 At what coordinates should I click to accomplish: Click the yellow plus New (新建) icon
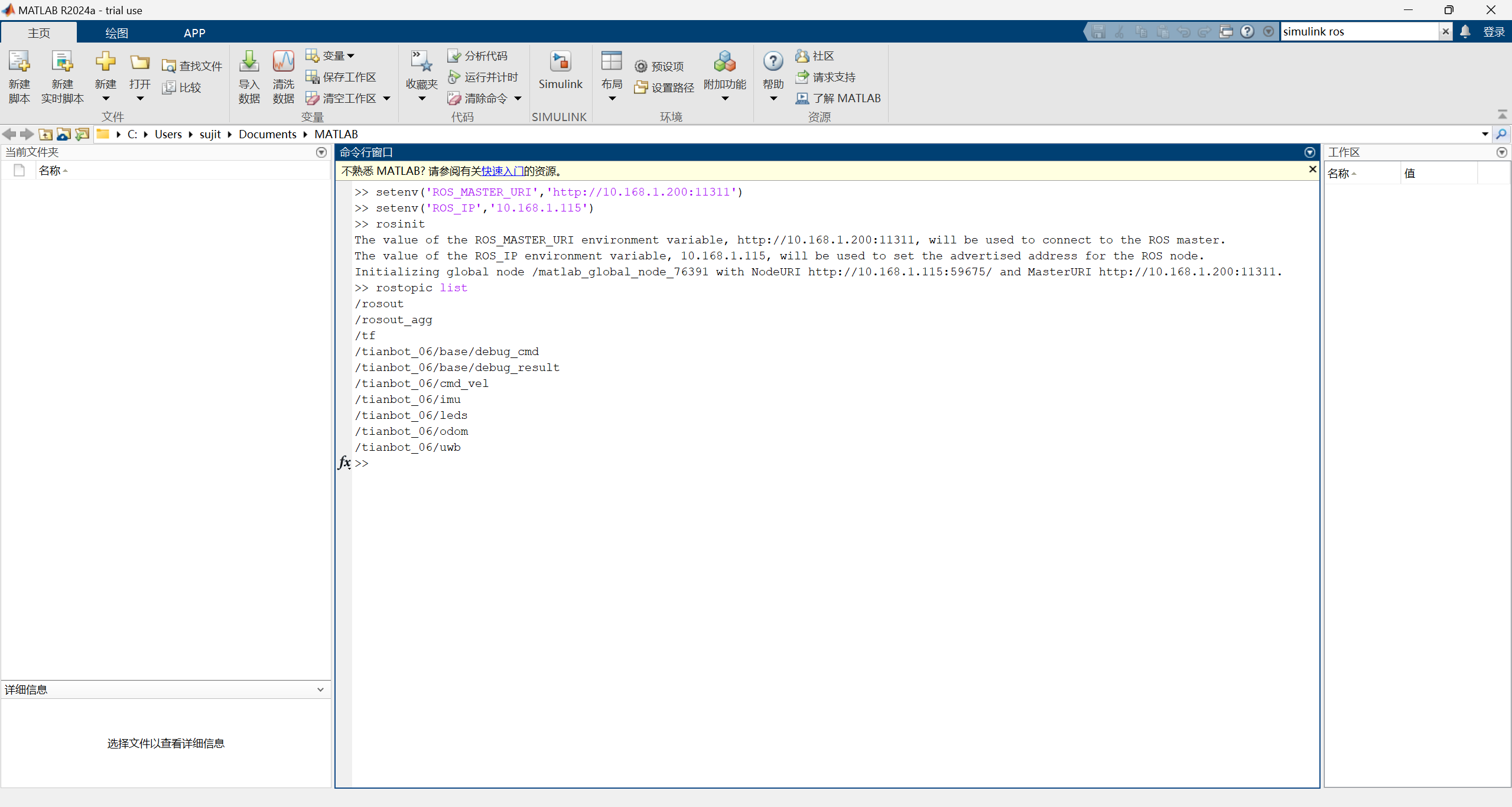tap(106, 62)
